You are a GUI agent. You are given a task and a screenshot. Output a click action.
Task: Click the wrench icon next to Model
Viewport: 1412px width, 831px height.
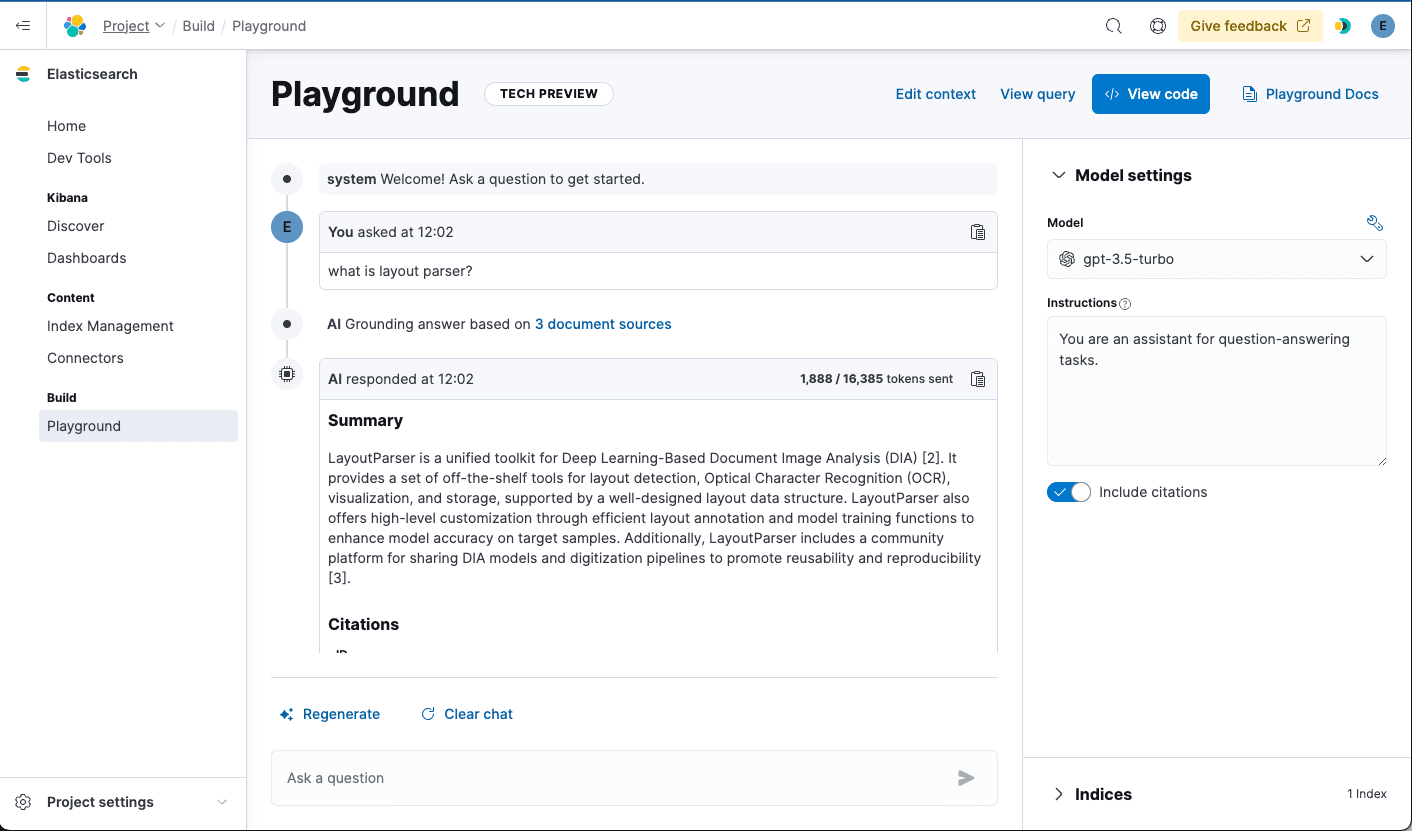coord(1374,223)
